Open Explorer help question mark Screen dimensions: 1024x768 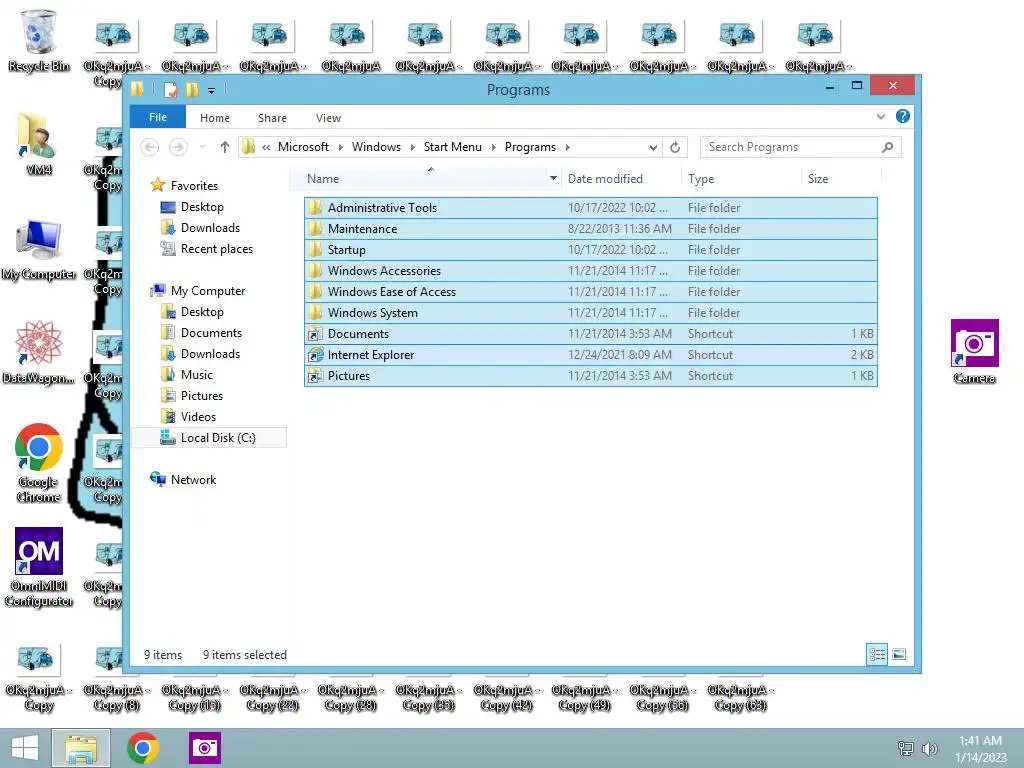[903, 116]
